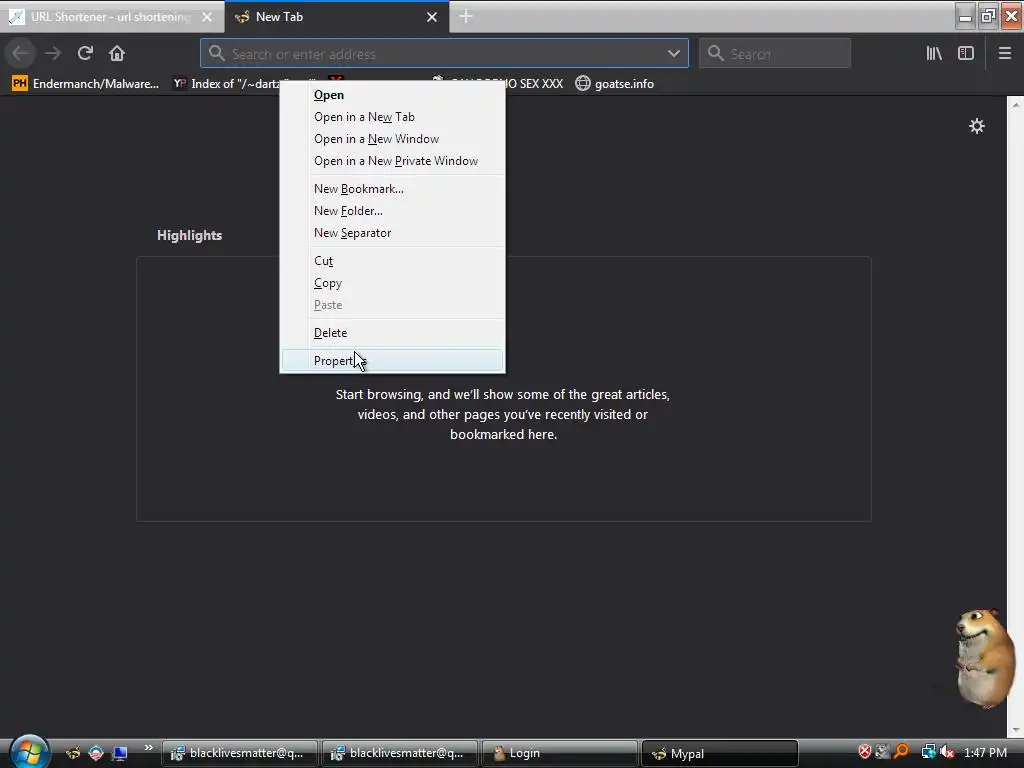The image size is (1024, 768).
Task: Close the URL Shortener tab
Action: [x=207, y=17]
